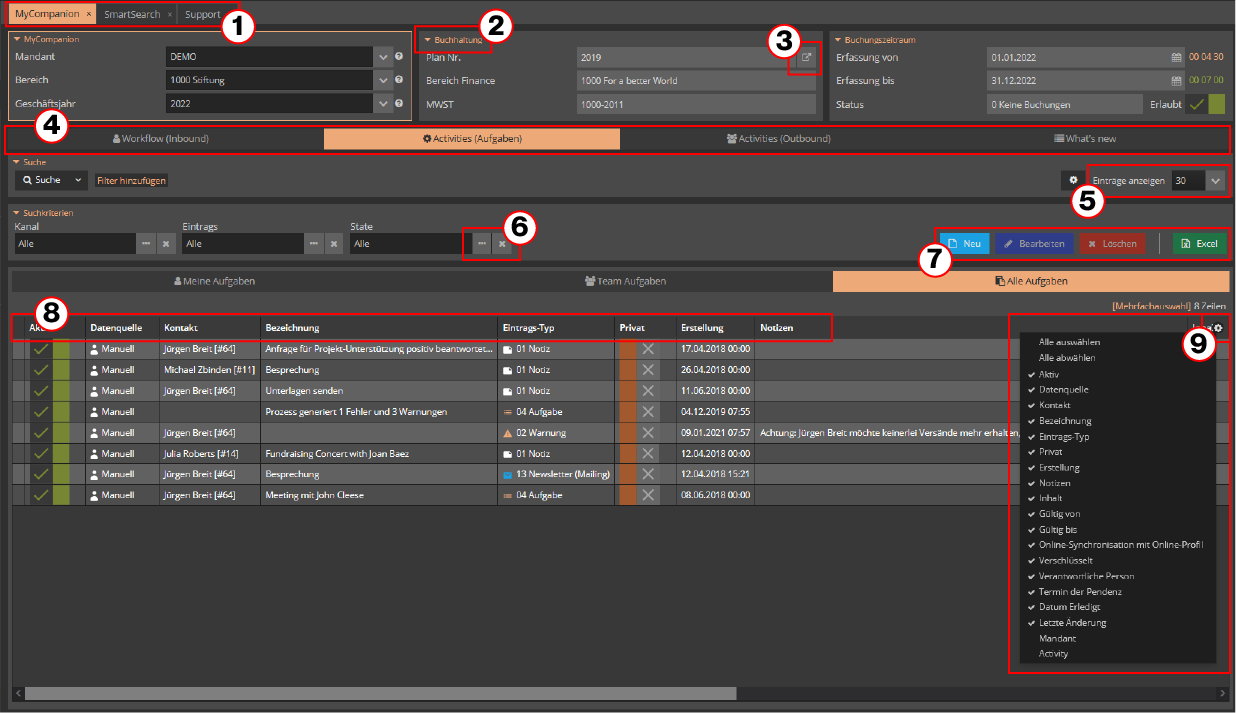
Task: Open the external link icon next to Plan Nr.
Action: pyautogui.click(x=805, y=58)
